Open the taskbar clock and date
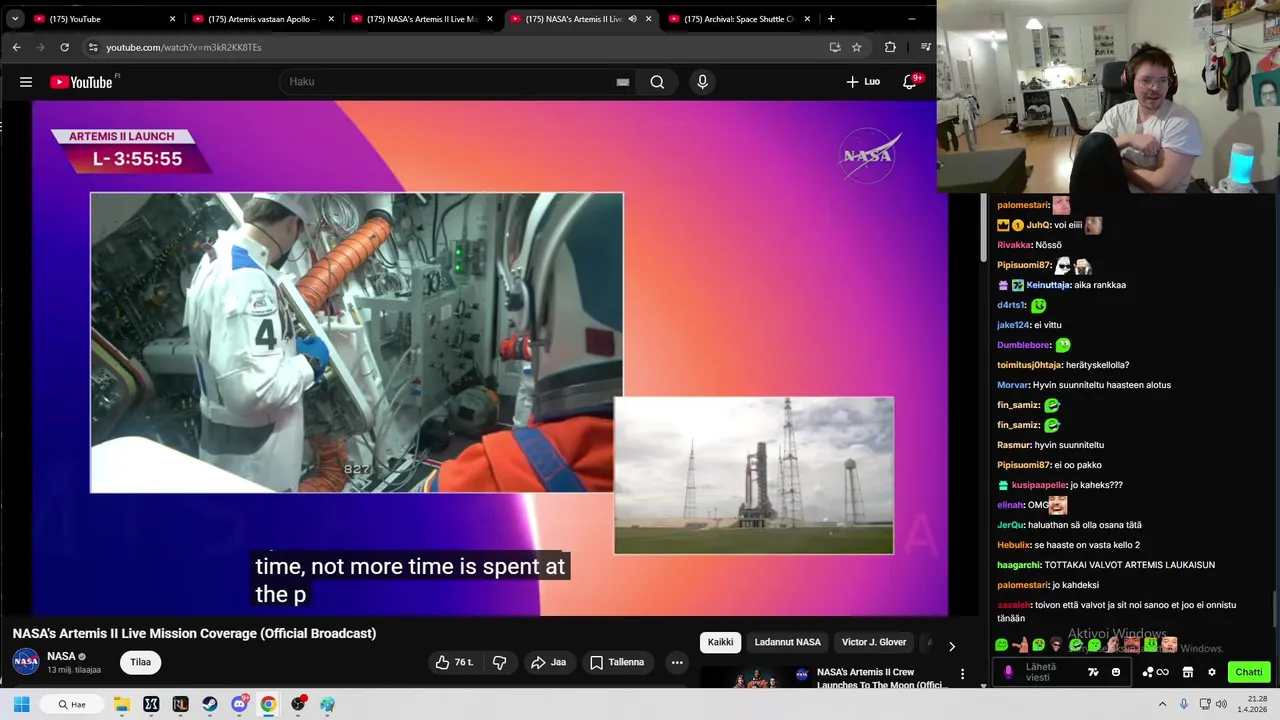 click(1254, 704)
